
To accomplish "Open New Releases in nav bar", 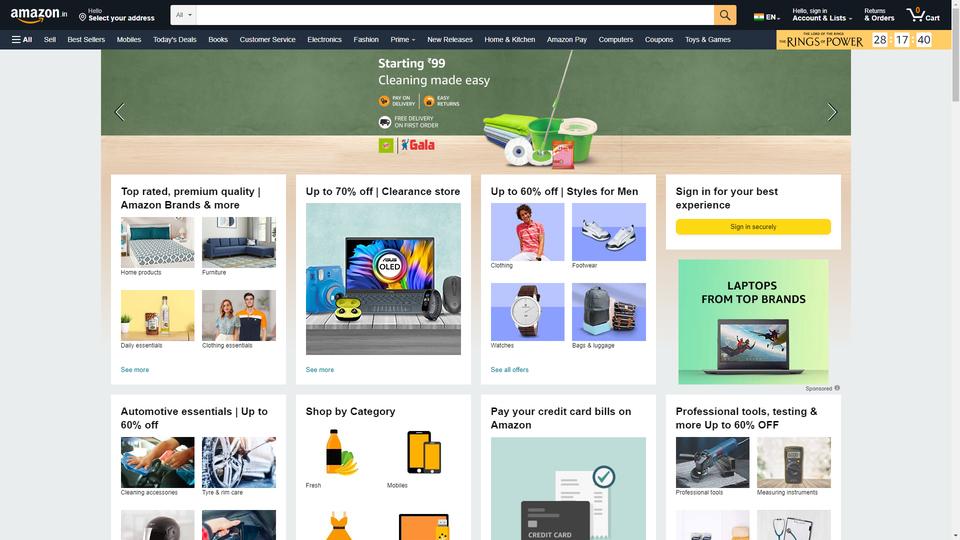I will 449,39.
